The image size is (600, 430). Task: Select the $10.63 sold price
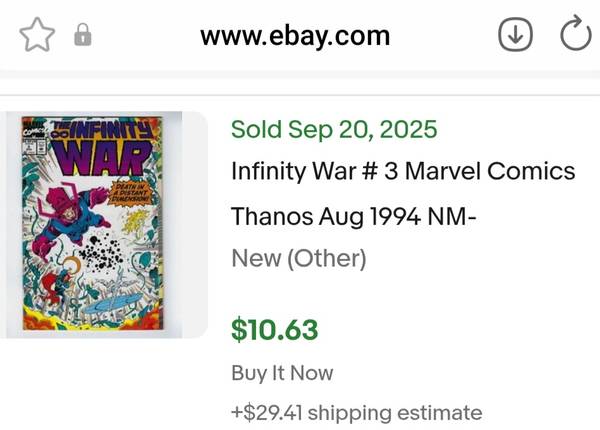click(x=275, y=329)
